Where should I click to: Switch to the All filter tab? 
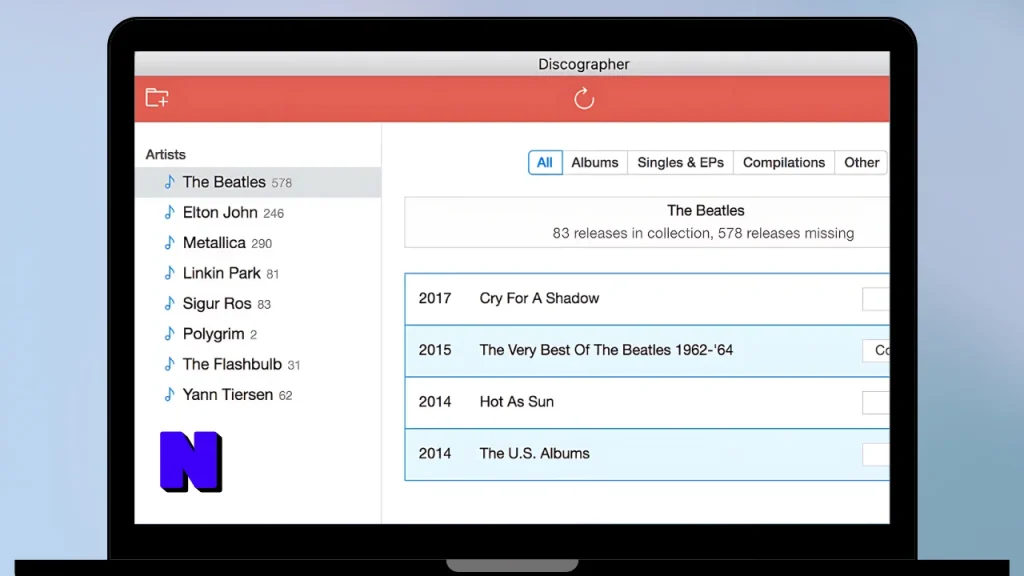545,163
